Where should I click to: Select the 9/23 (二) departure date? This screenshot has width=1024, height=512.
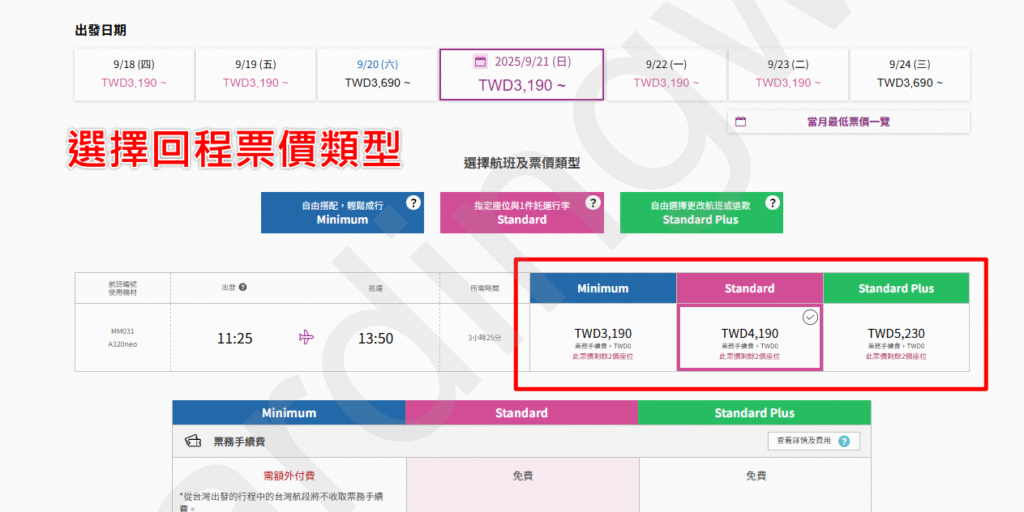[x=788, y=74]
